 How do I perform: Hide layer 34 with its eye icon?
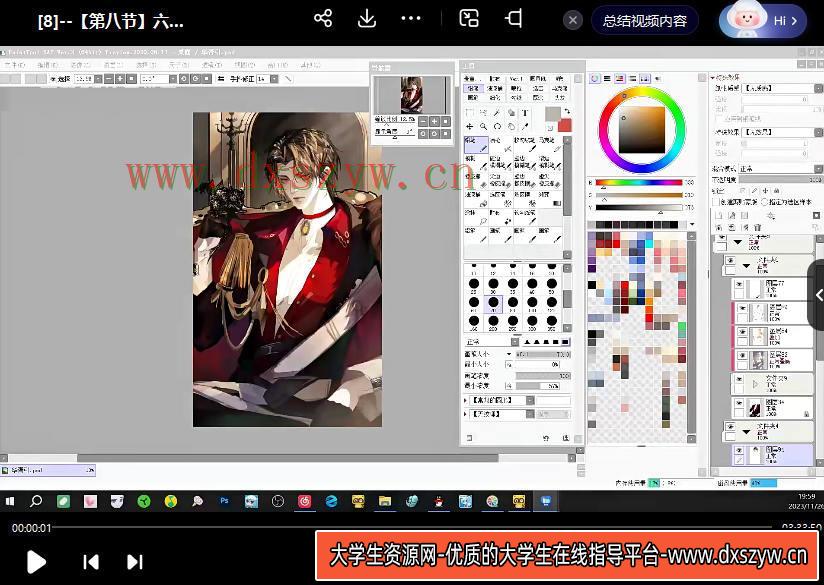(739, 403)
